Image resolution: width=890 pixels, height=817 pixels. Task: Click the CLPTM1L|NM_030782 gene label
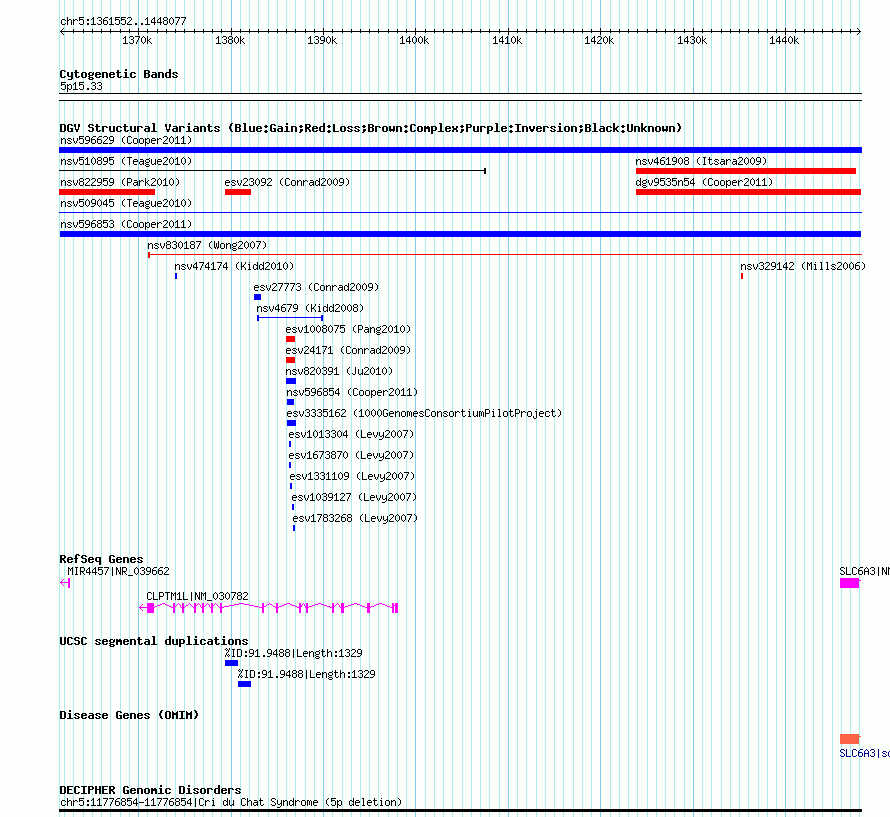coord(198,596)
